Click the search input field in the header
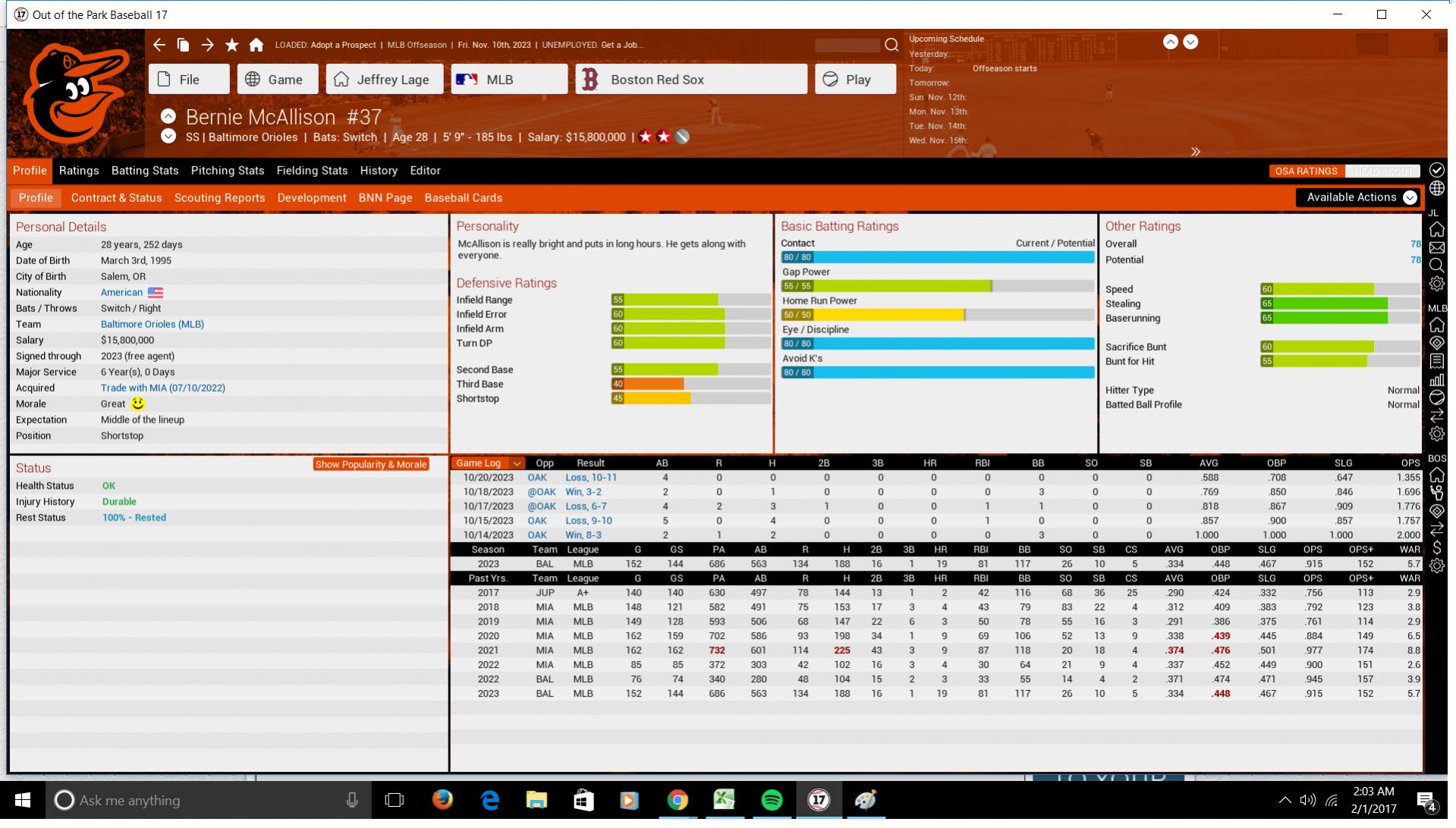Screen dimensions: 1456x828 (x=847, y=45)
